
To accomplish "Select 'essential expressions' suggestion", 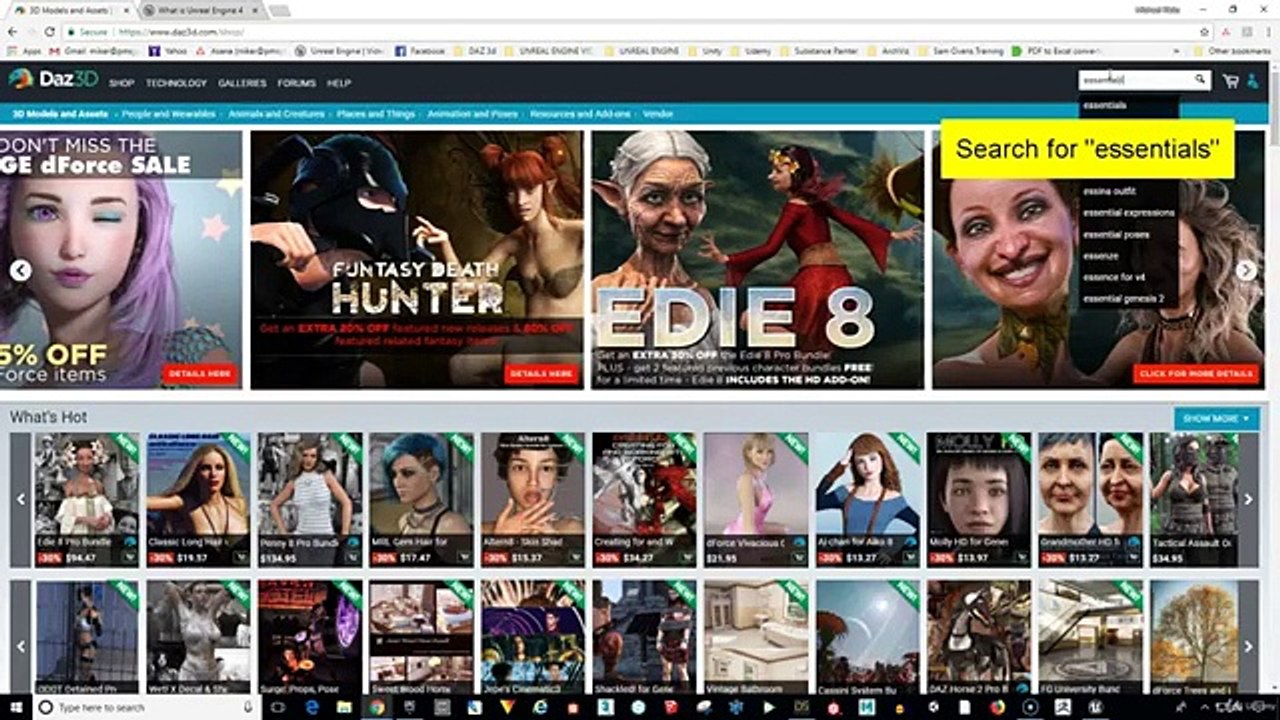I will 1128,213.
